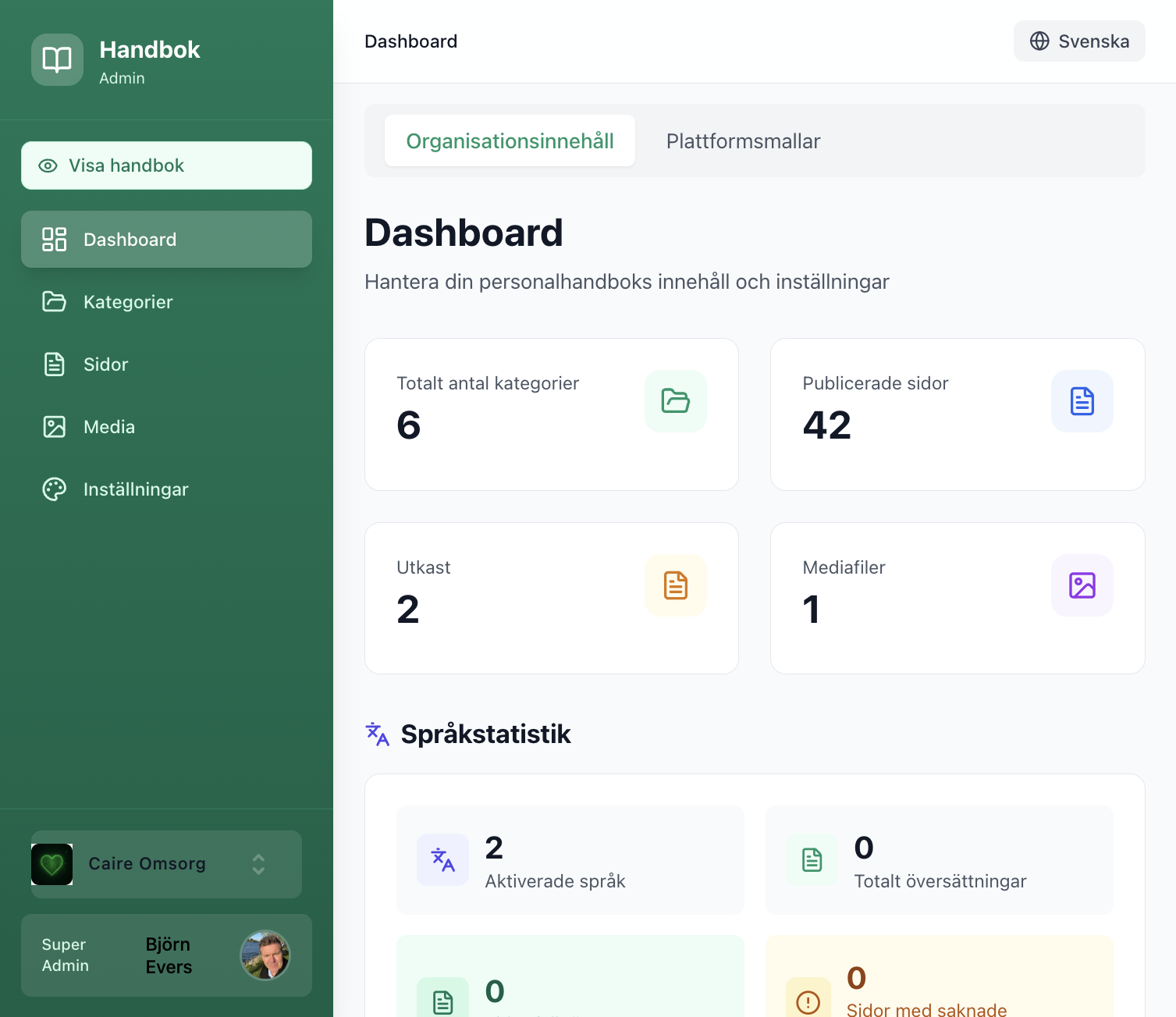
Task: Click the orange draft document icon
Action: (675, 585)
